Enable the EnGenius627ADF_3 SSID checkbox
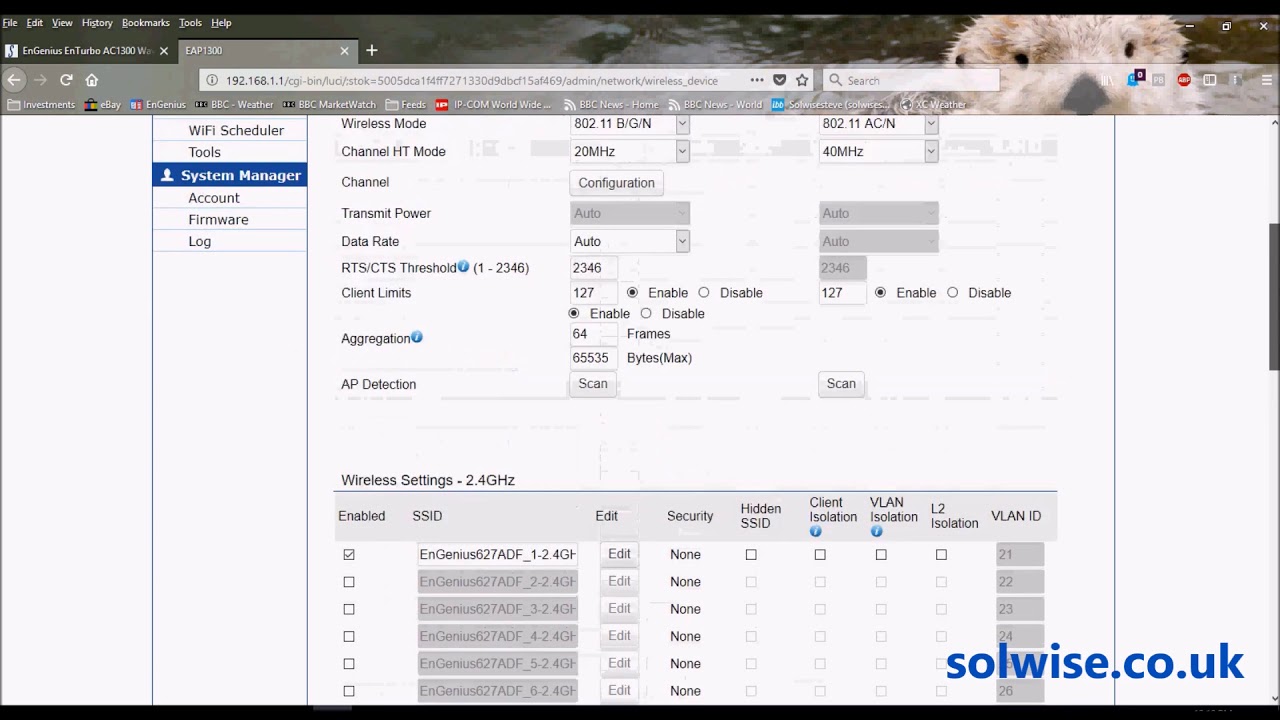 [349, 609]
